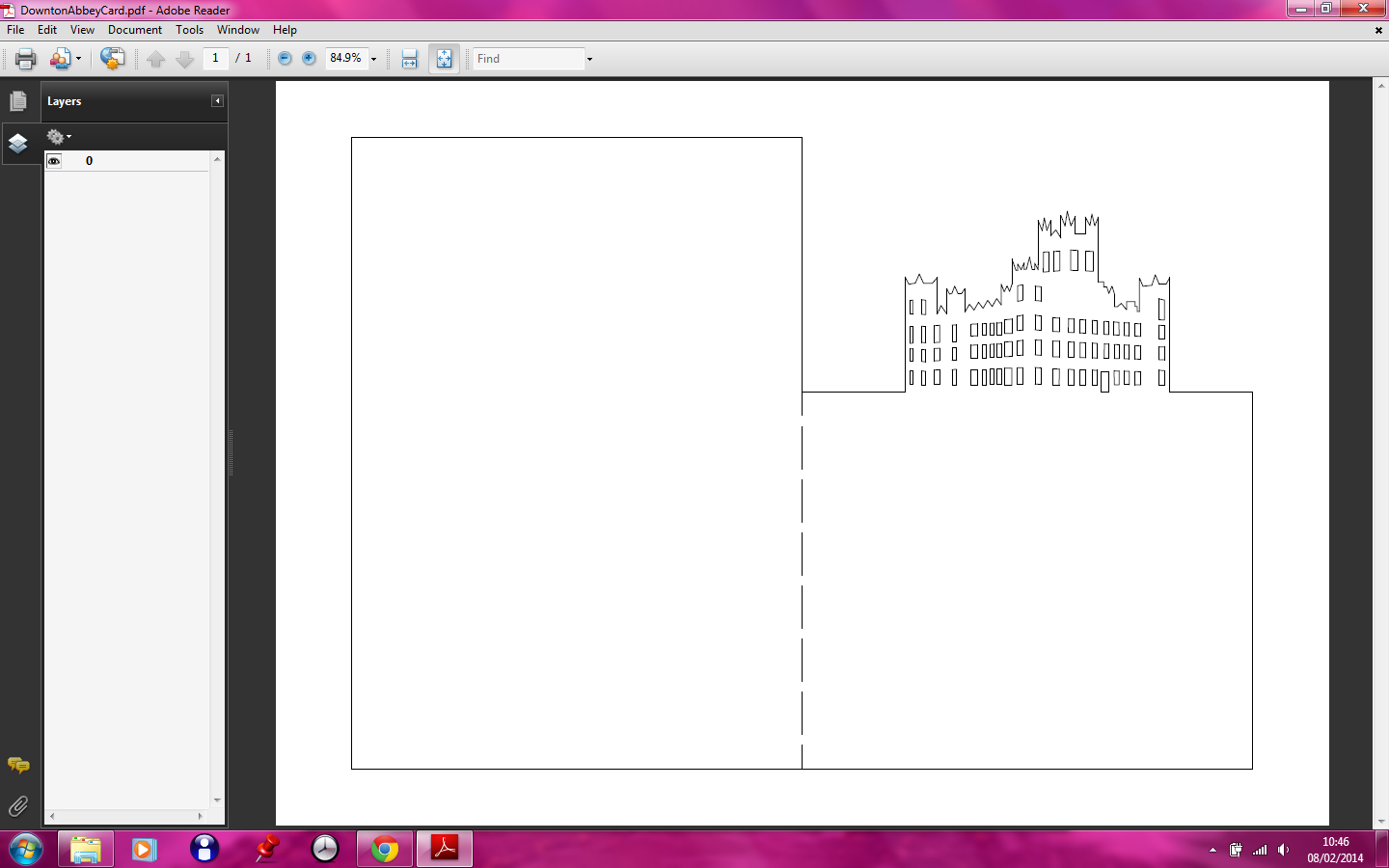Image resolution: width=1389 pixels, height=868 pixels.
Task: Open the Attachments paperclip panel icon
Action: coord(18,806)
